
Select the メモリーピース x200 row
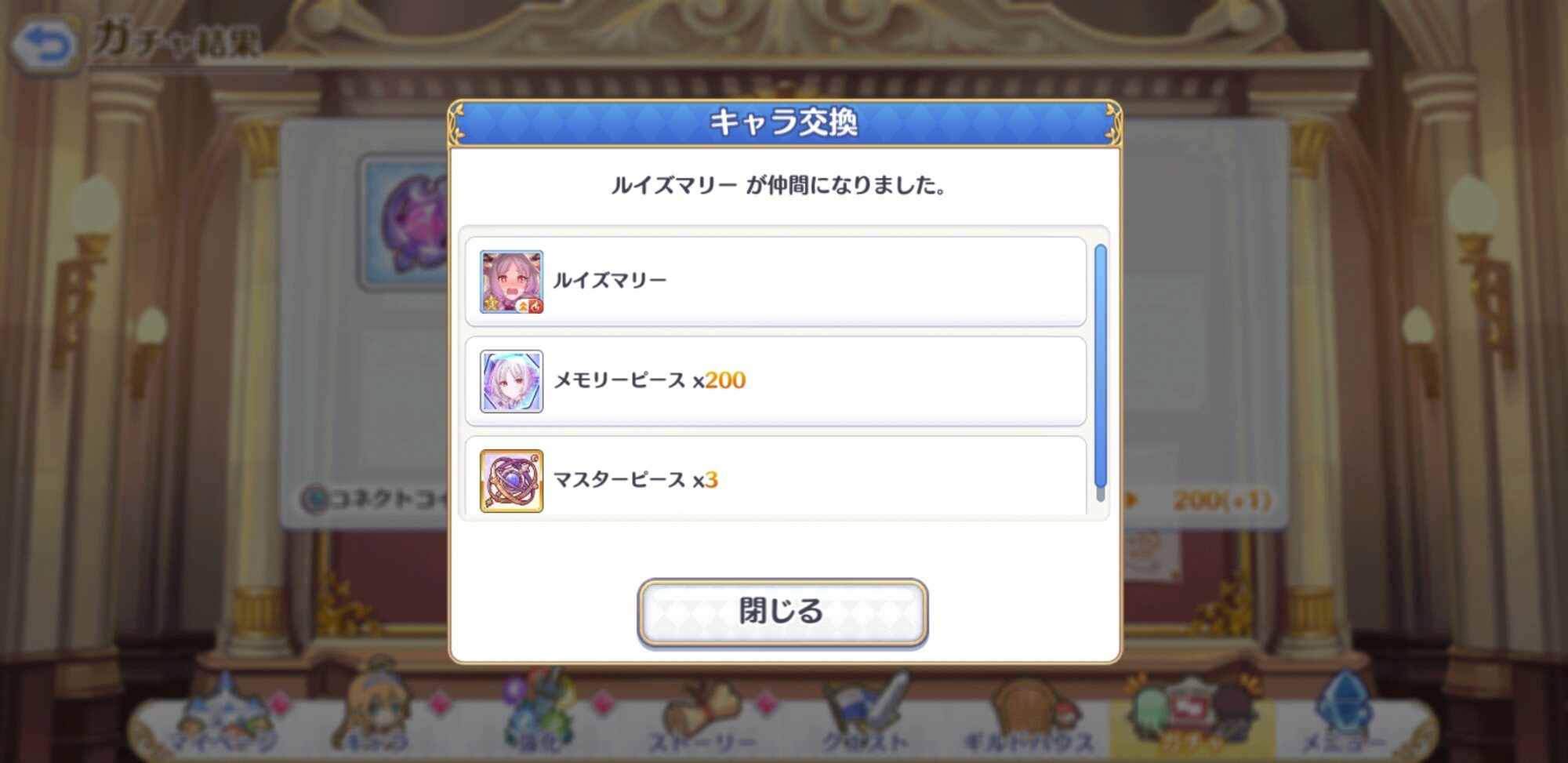pos(775,381)
